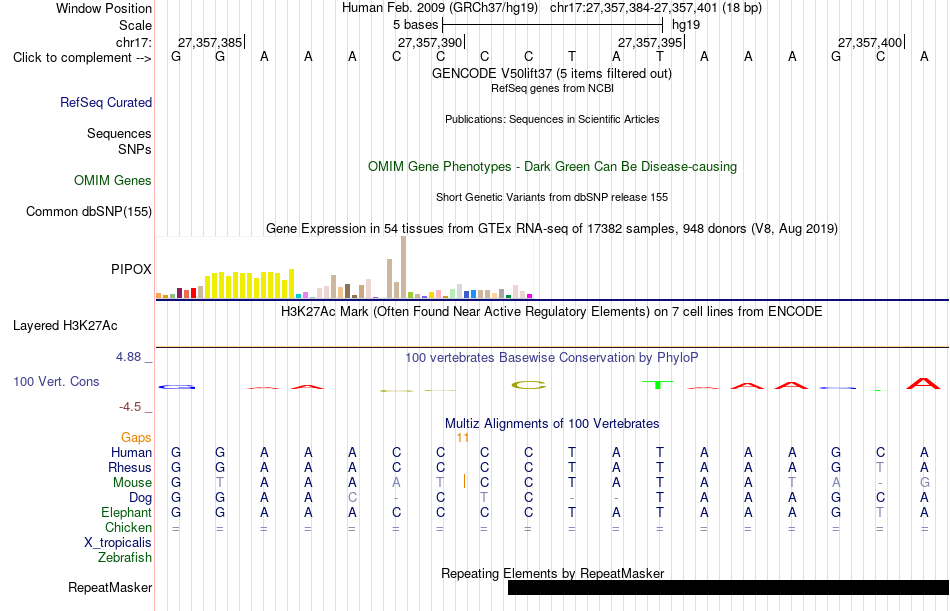Click the OMIM Gene Phenotypes title
Image resolution: width=950 pixels, height=611 pixels.
click(553, 167)
